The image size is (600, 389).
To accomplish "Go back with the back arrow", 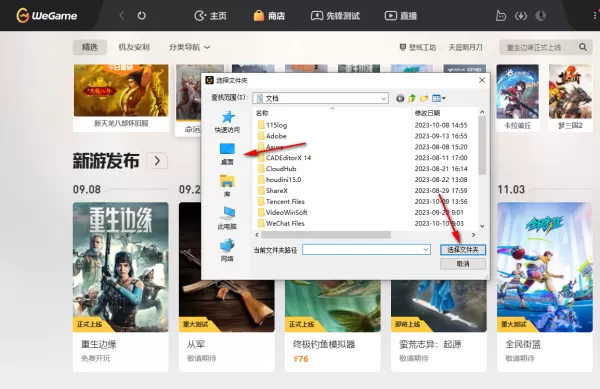I will pyautogui.click(x=122, y=16).
